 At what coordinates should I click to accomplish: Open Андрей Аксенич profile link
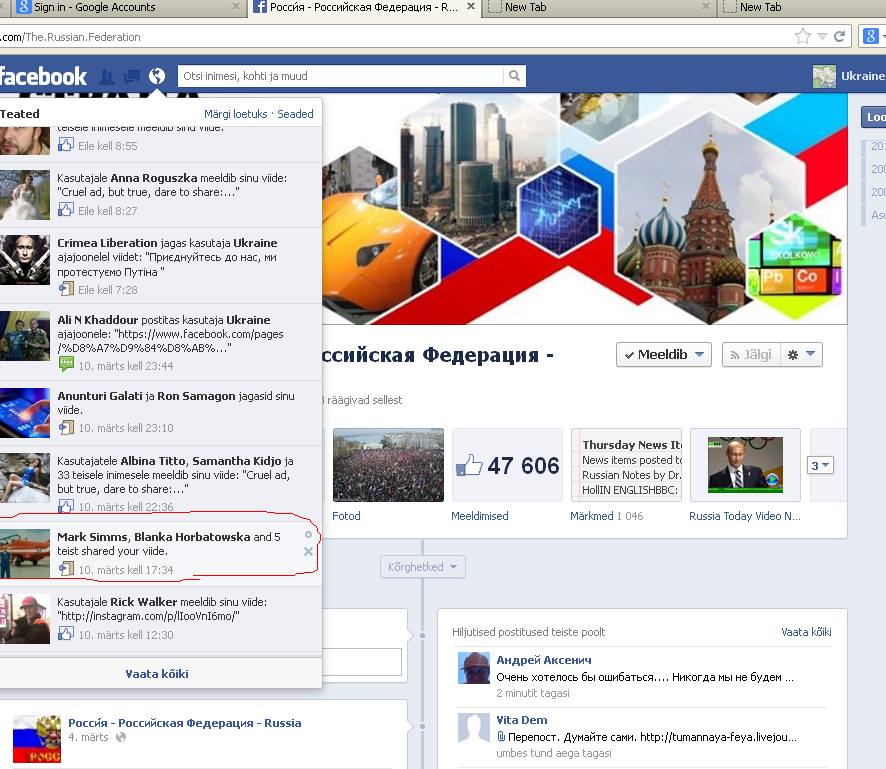click(544, 659)
